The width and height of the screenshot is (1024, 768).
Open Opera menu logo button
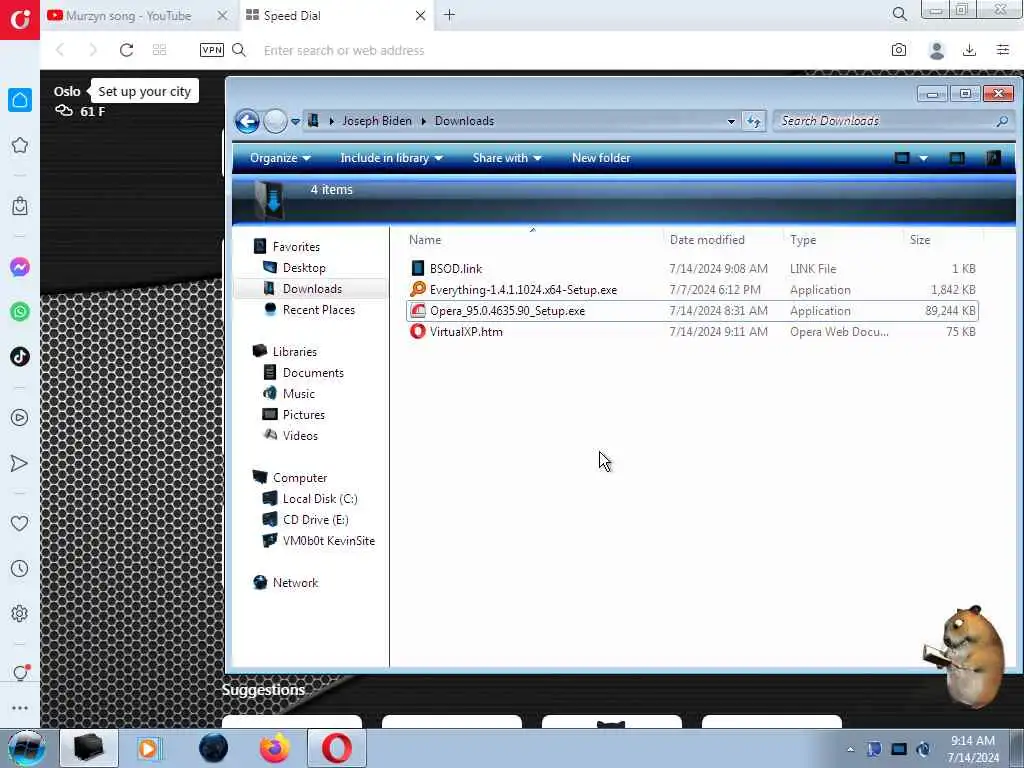(x=20, y=20)
